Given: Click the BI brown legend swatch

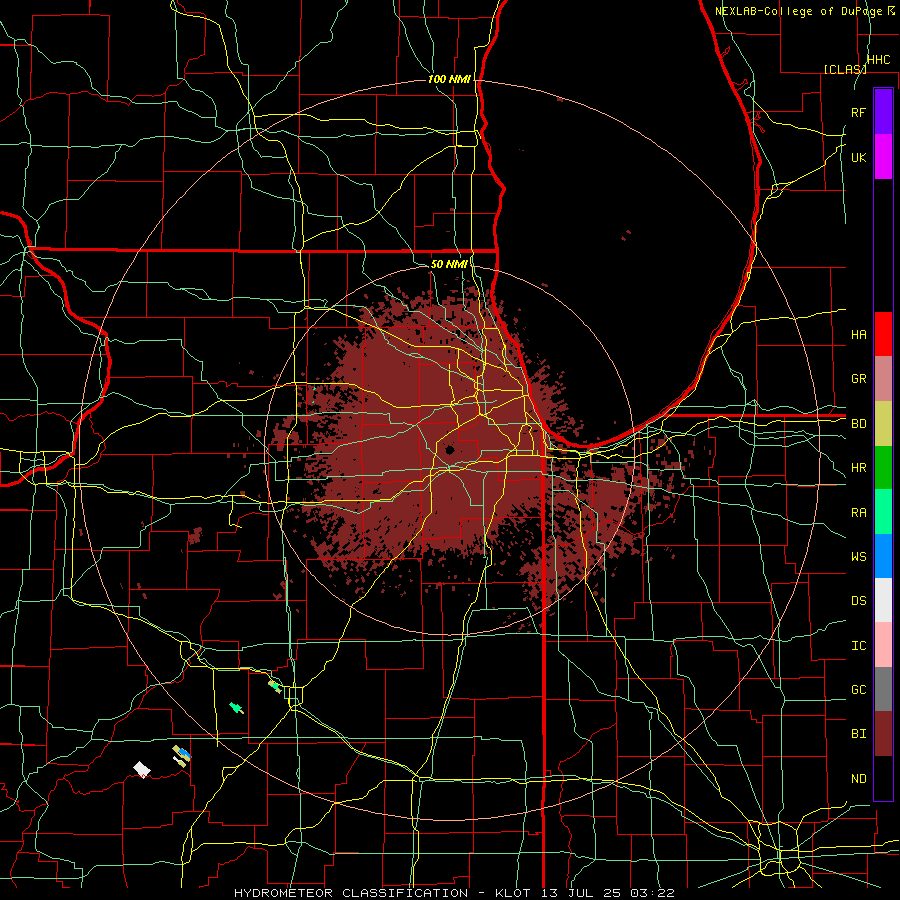Looking at the screenshot, I should click(x=883, y=734).
